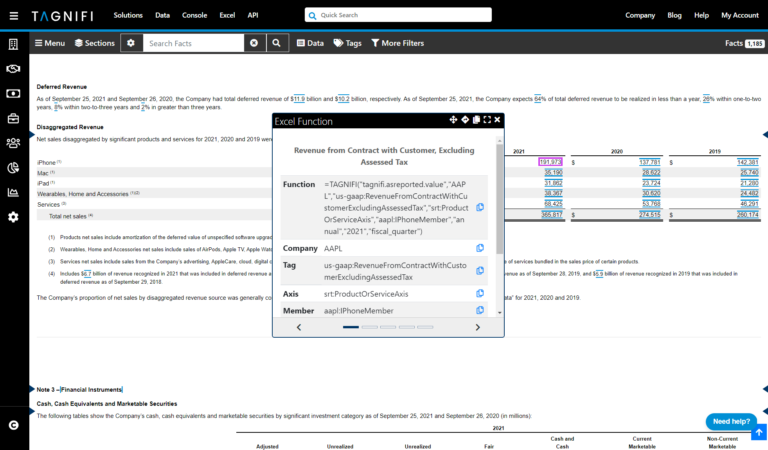Open the Console menu

coord(194,15)
